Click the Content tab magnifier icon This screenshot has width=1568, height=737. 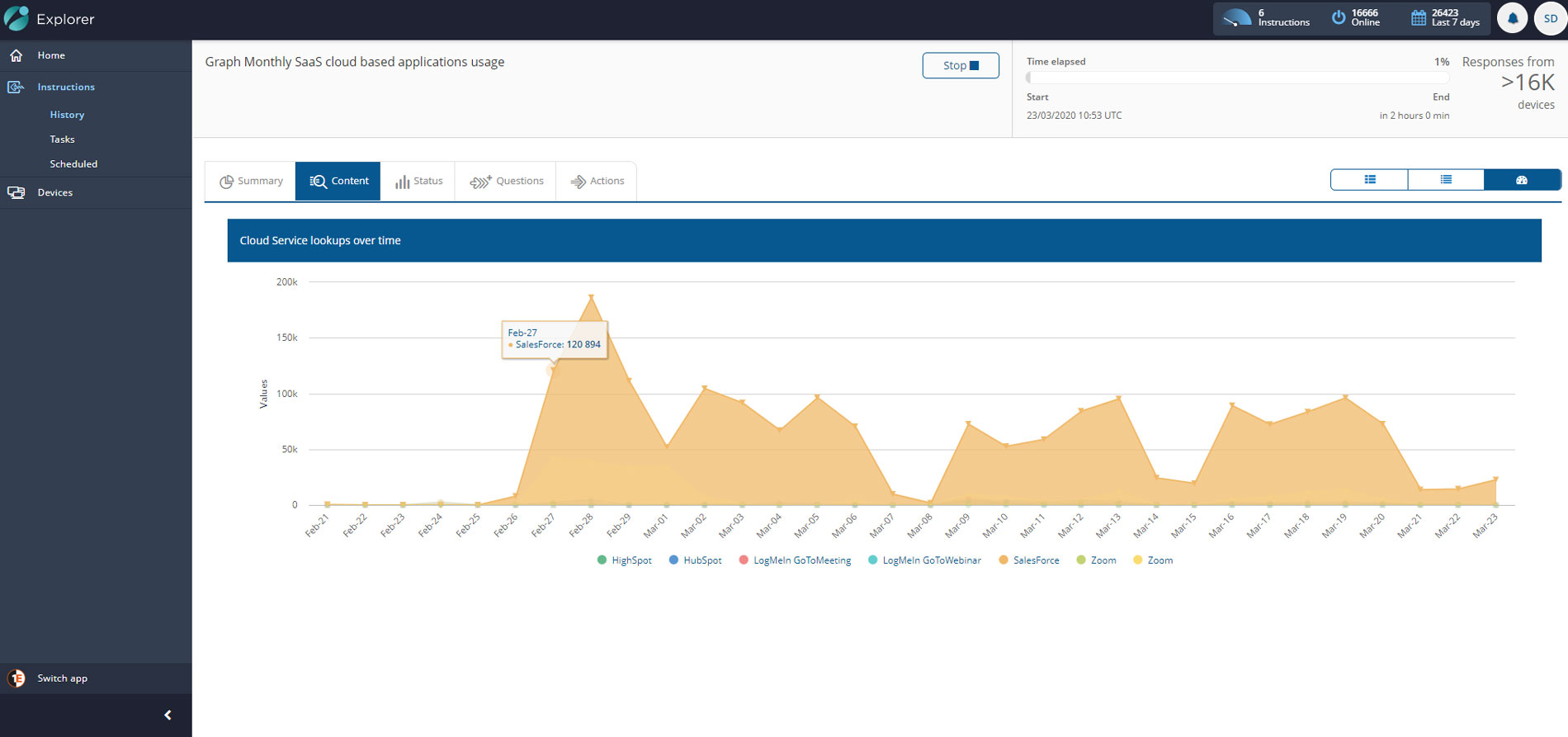pyautogui.click(x=318, y=182)
